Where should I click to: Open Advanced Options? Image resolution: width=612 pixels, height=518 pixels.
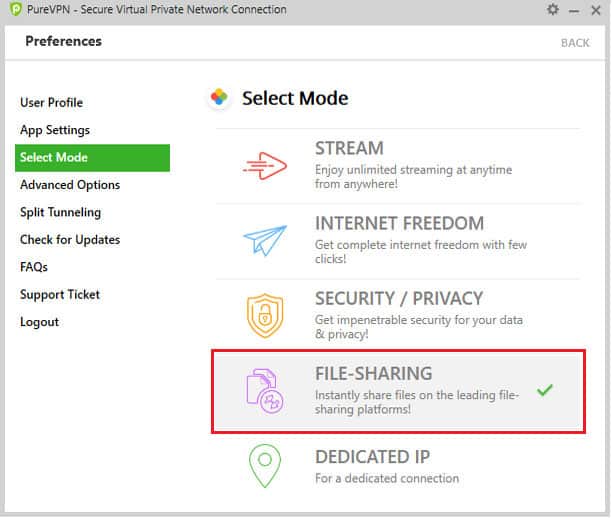click(70, 185)
